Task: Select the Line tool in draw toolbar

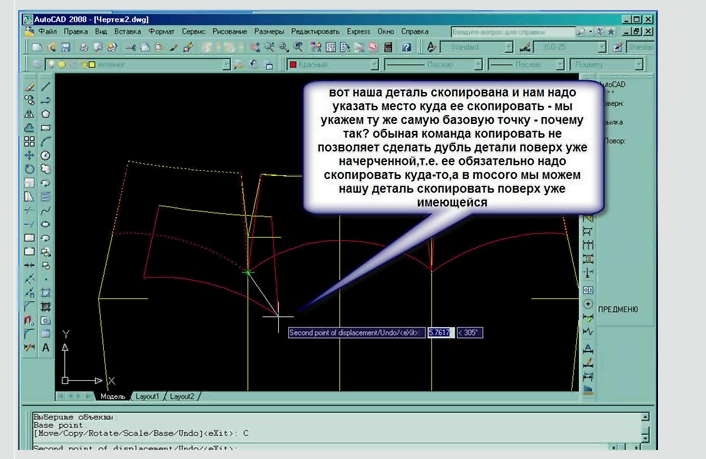Action: 46,87
